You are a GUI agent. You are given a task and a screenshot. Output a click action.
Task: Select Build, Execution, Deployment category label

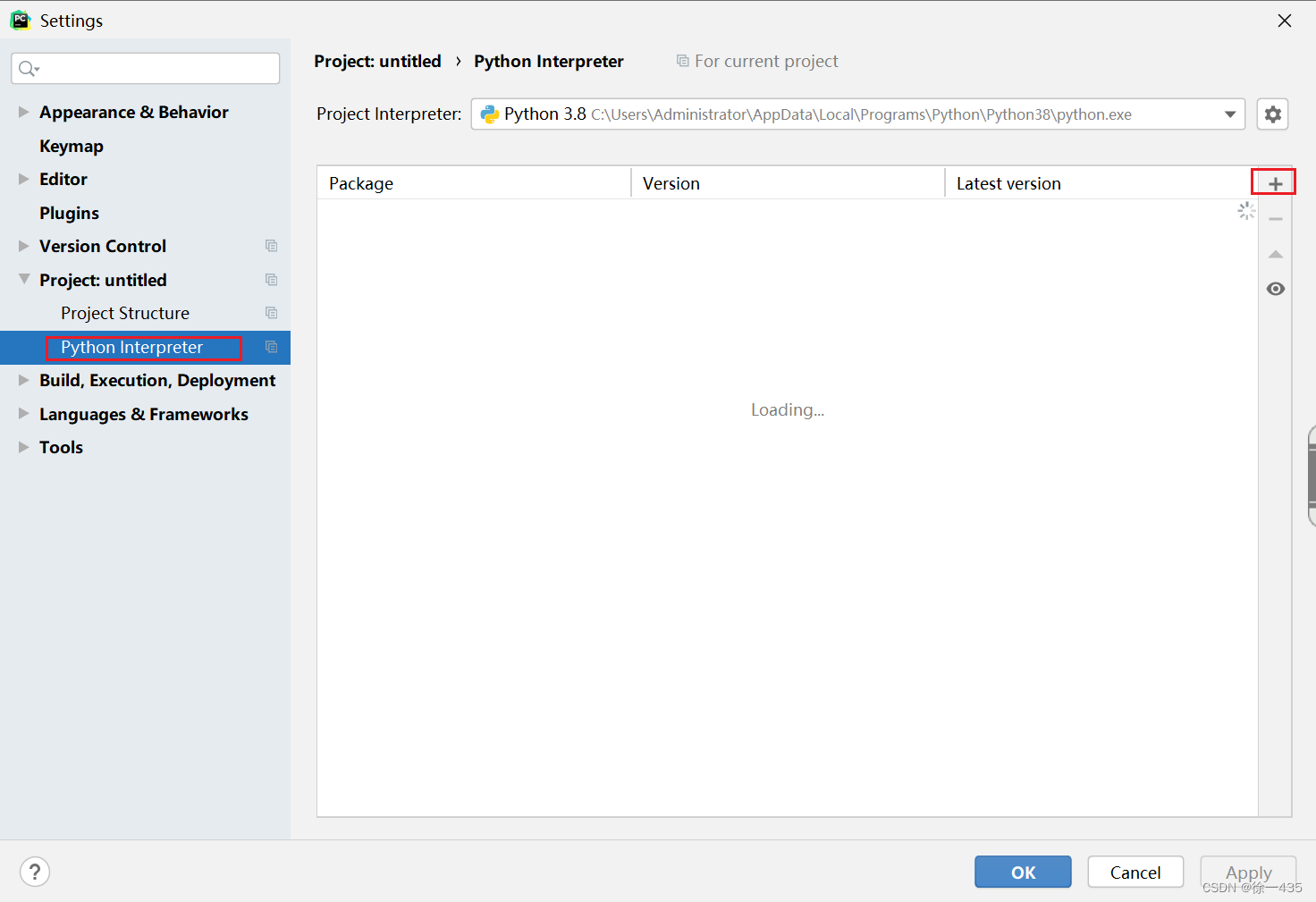157,380
